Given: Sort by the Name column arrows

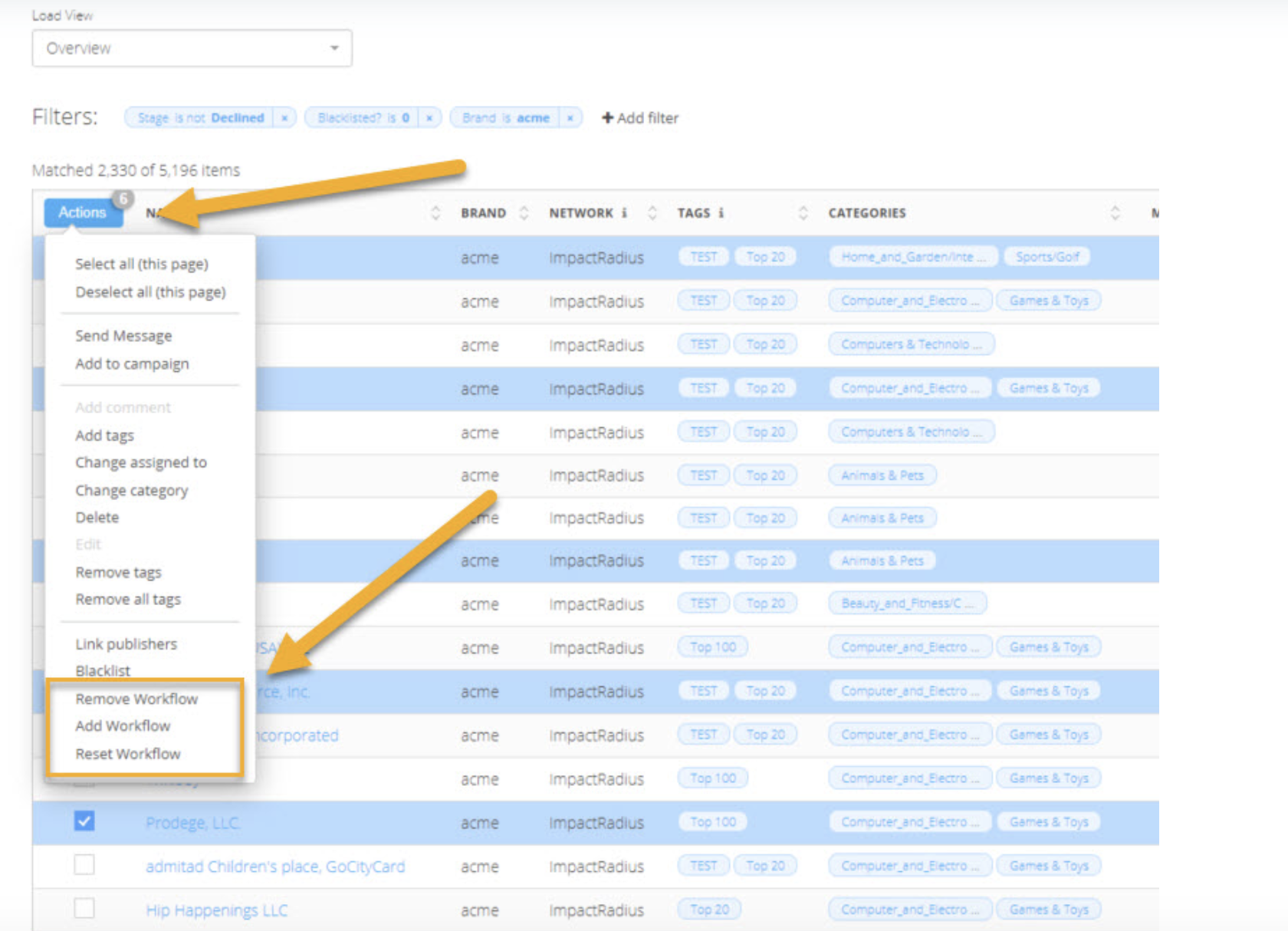Looking at the screenshot, I should coord(435,213).
